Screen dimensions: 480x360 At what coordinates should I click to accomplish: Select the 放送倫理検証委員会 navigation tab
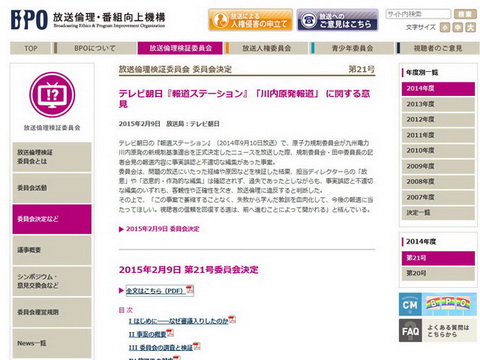(x=180, y=48)
